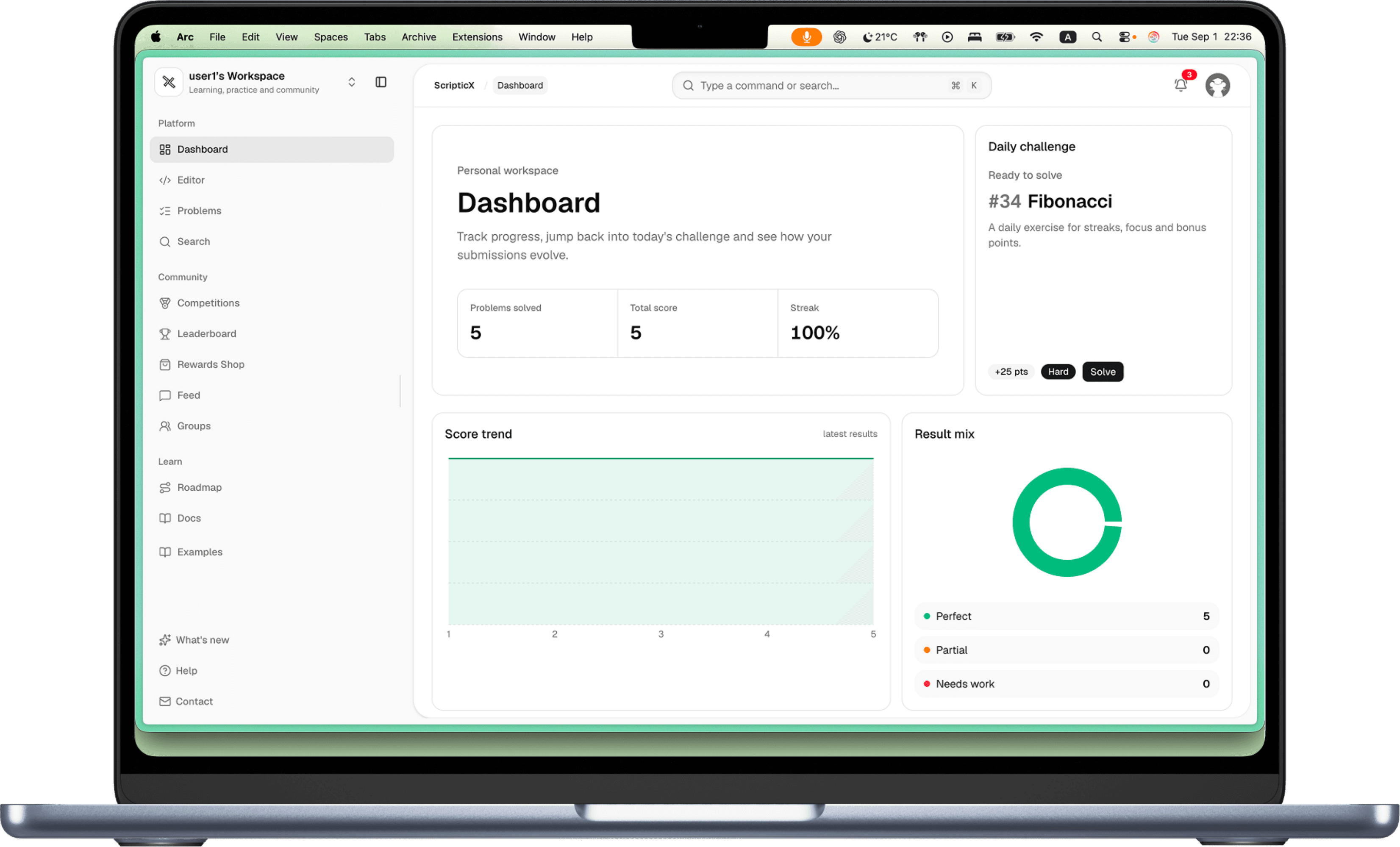This screenshot has height=847, width=1400.
Task: Click the latest results label
Action: pos(850,434)
